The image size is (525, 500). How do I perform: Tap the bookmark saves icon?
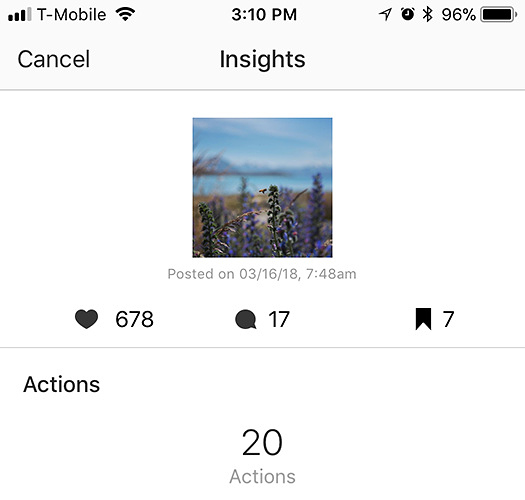pyautogui.click(x=423, y=319)
